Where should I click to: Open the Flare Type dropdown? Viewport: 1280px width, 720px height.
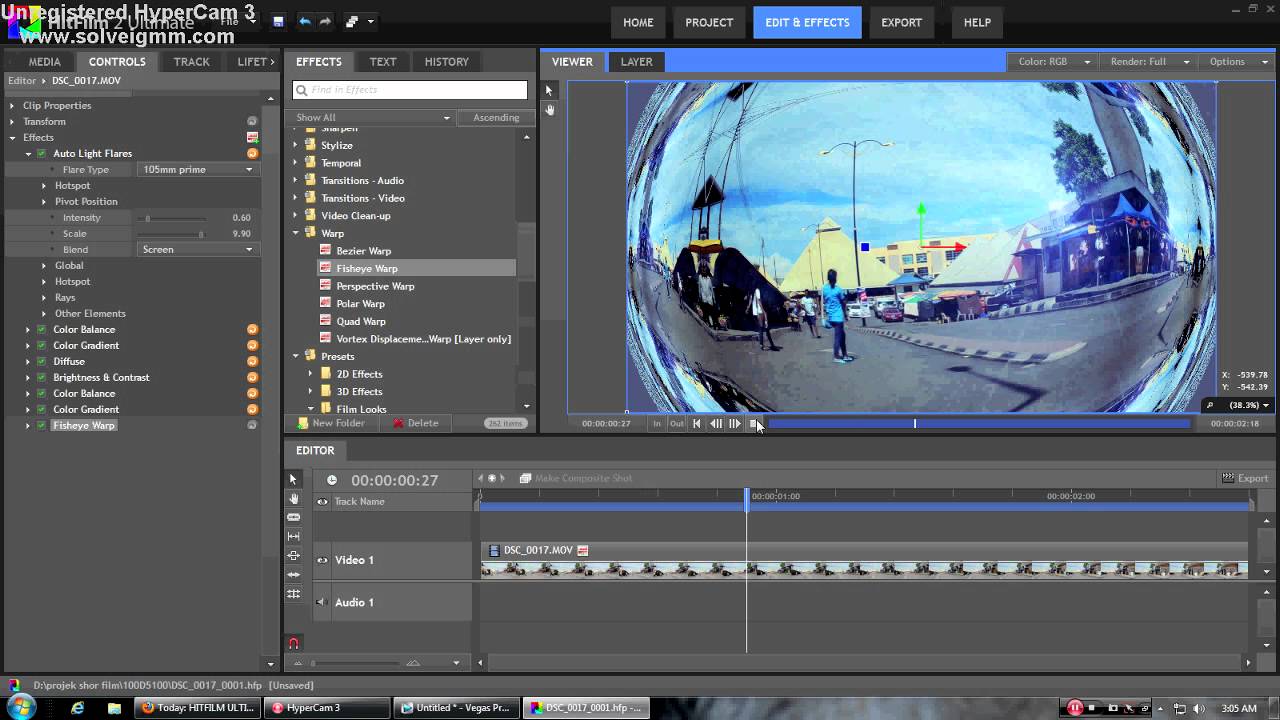197,169
